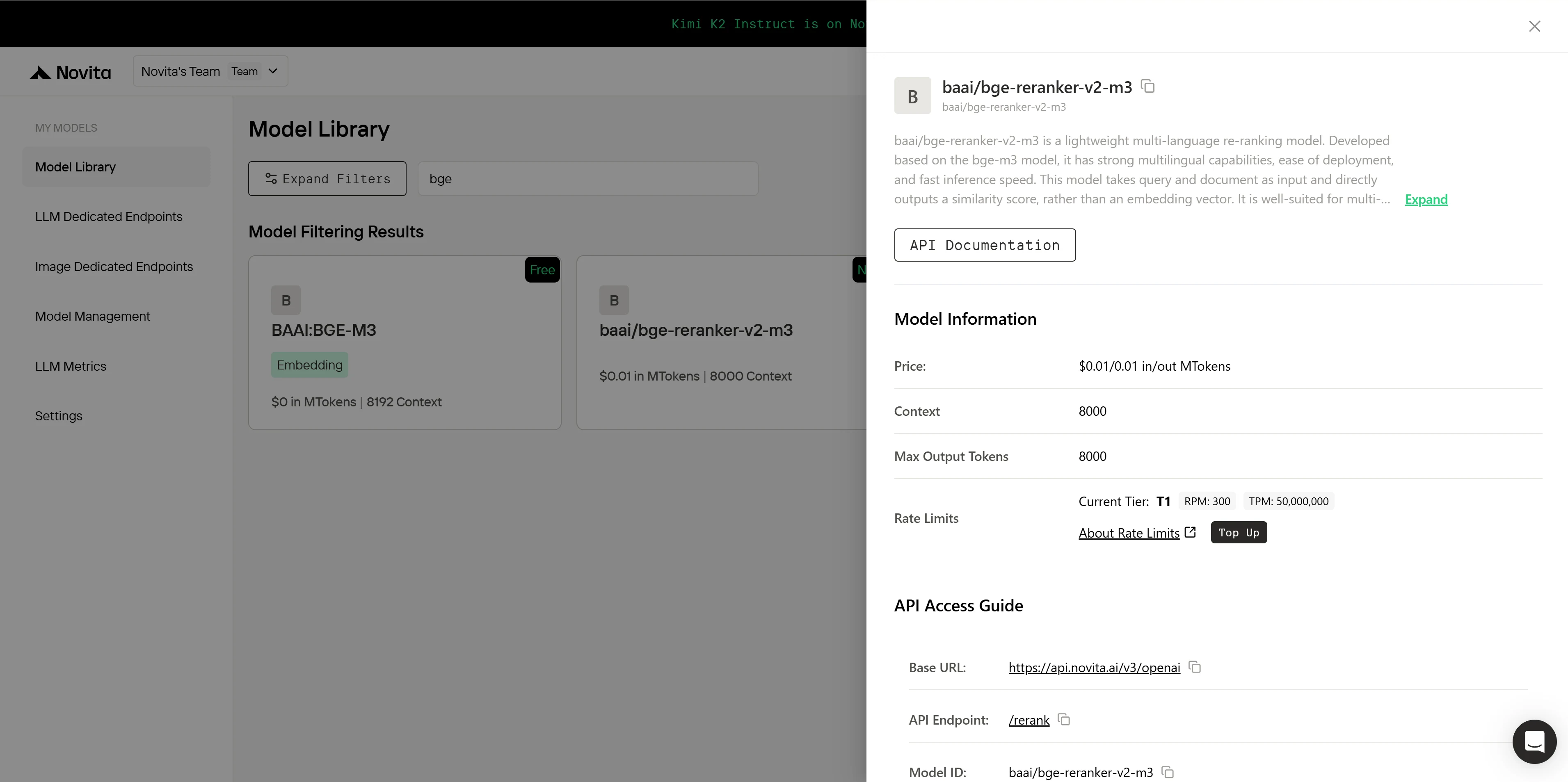Open the api.novita.ai base URL link
The height and width of the screenshot is (782, 1568).
point(1094,668)
